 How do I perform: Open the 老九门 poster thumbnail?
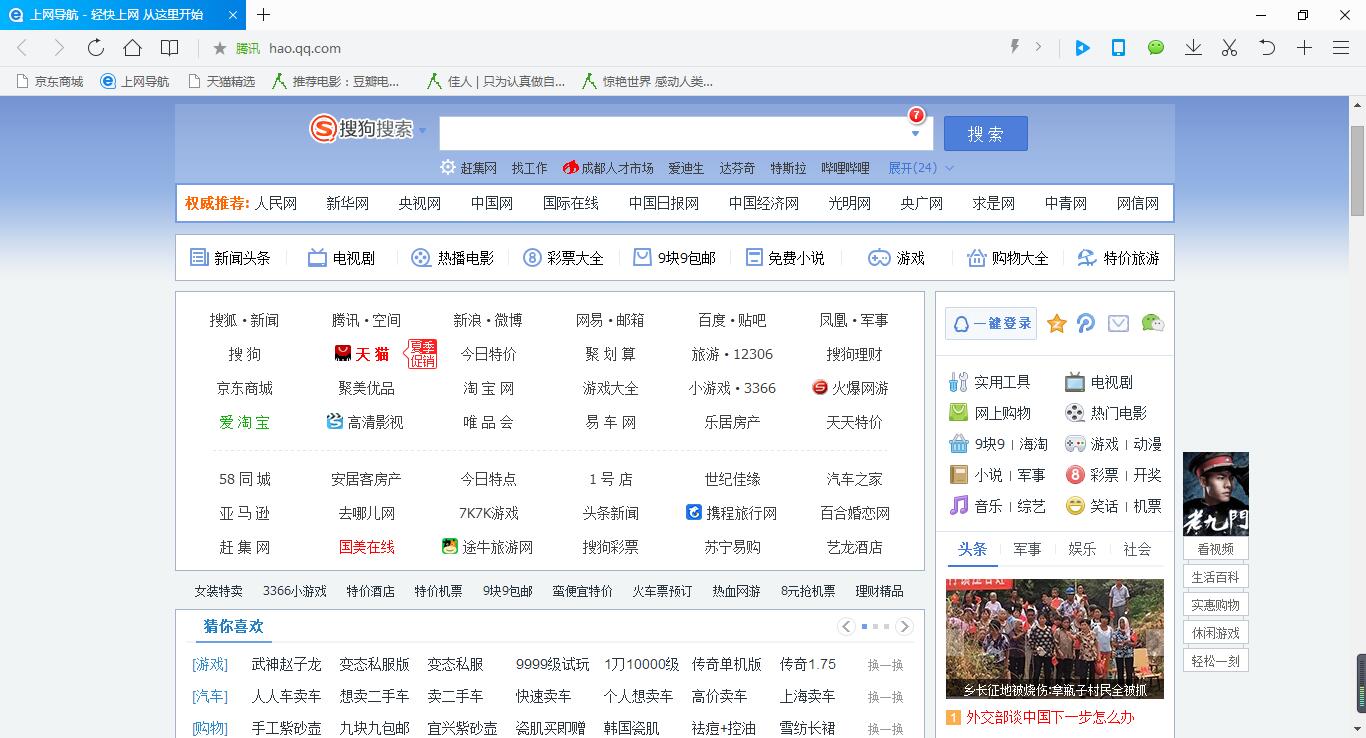(x=1216, y=494)
